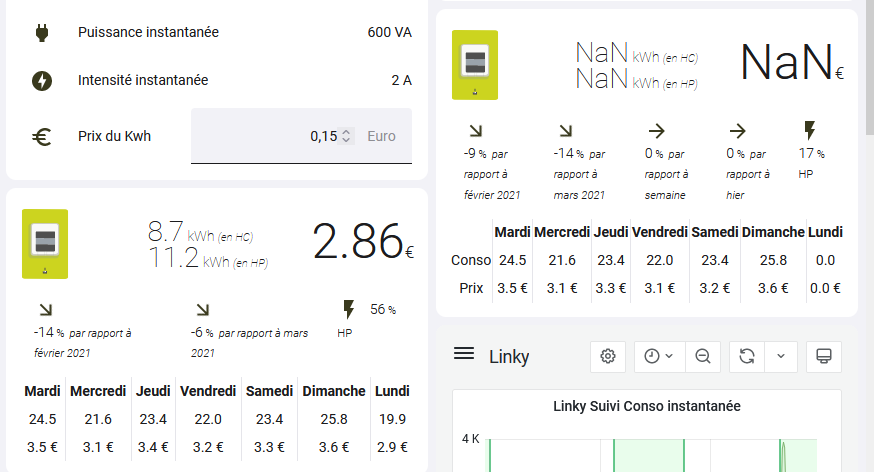Image resolution: width=874 pixels, height=472 pixels.
Task: Click the lightning circle icon for Intensité instantanée
Action: tap(42, 81)
